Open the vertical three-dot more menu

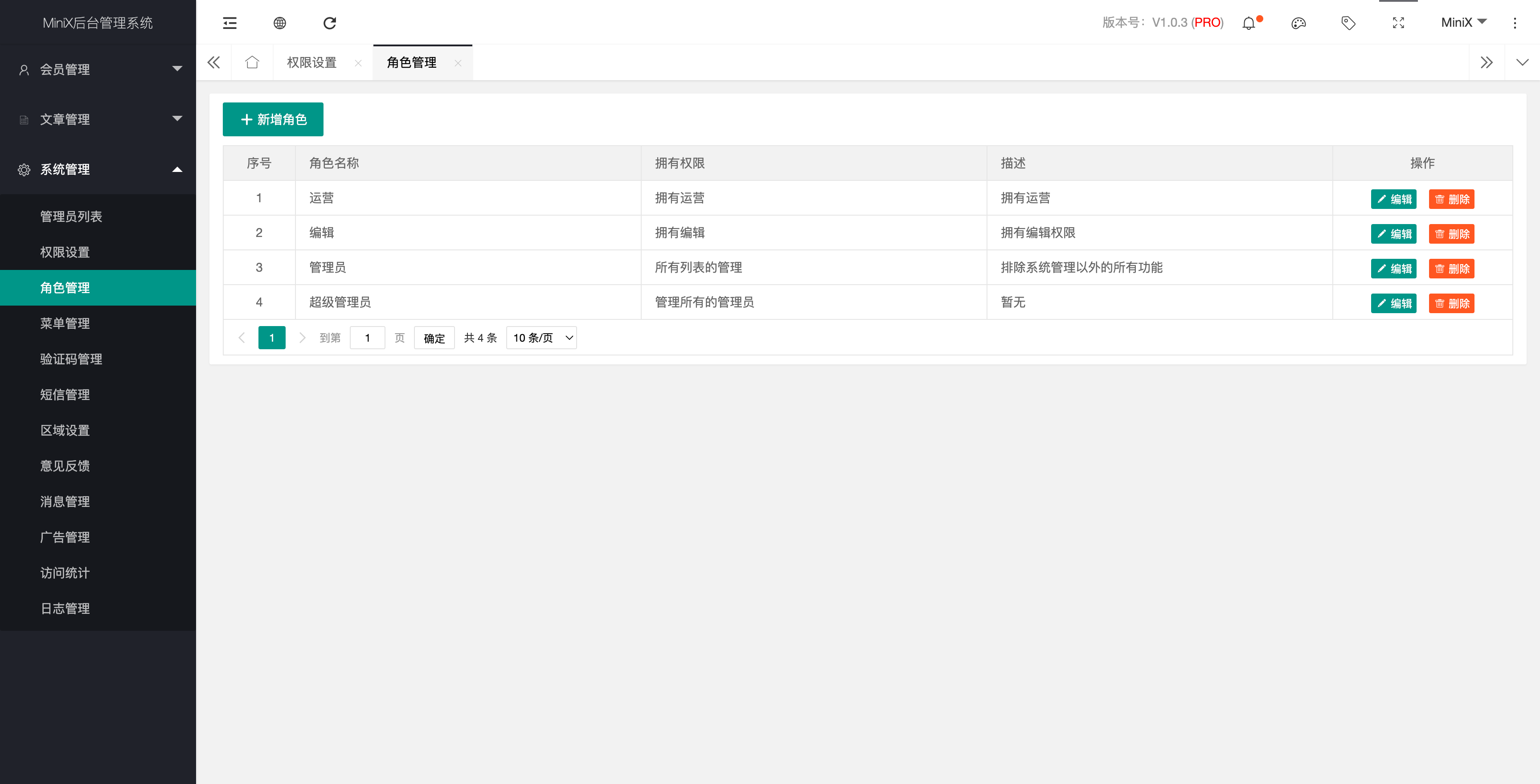1514,23
